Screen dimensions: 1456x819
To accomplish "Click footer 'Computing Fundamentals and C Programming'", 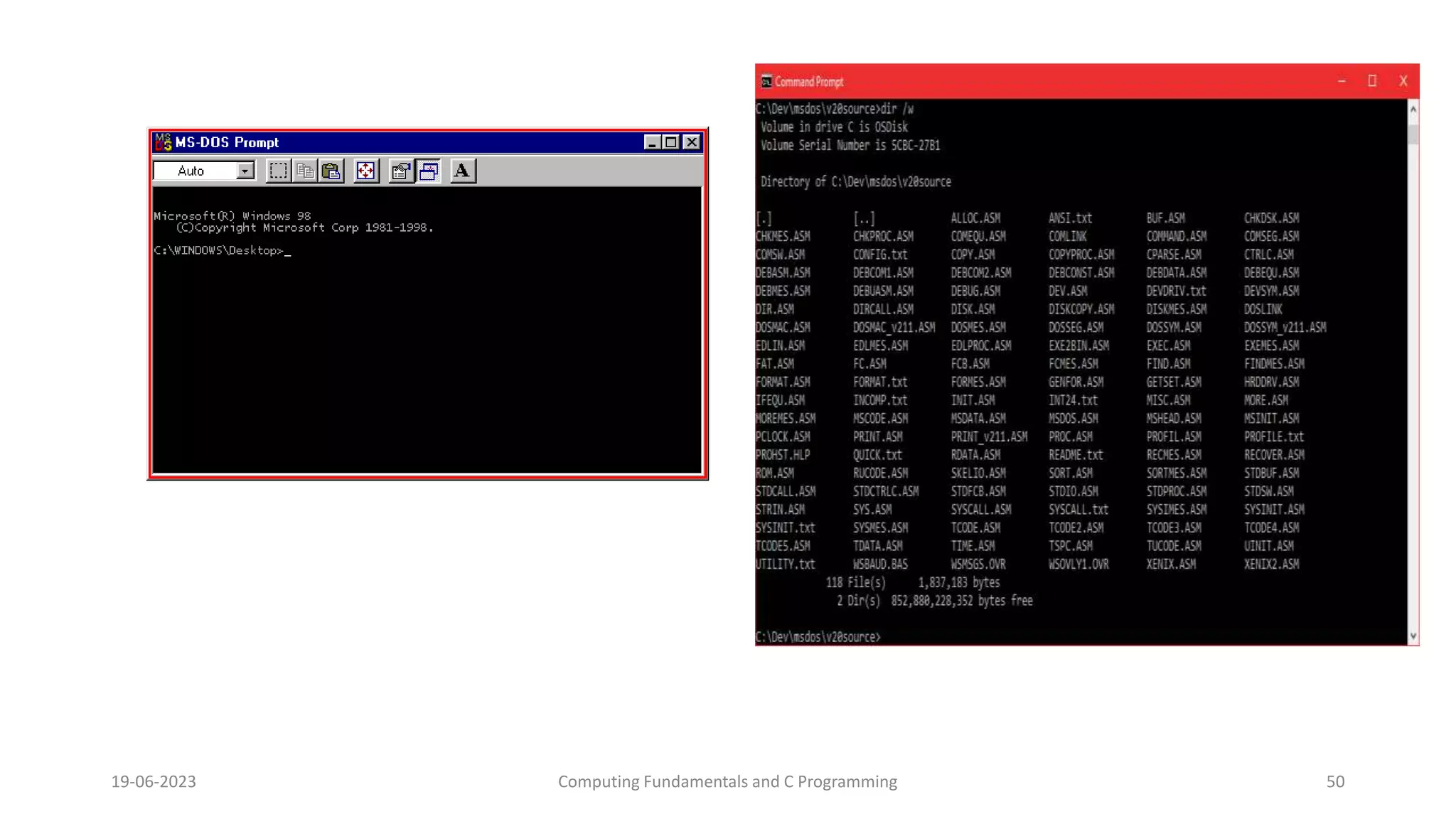I will [727, 781].
